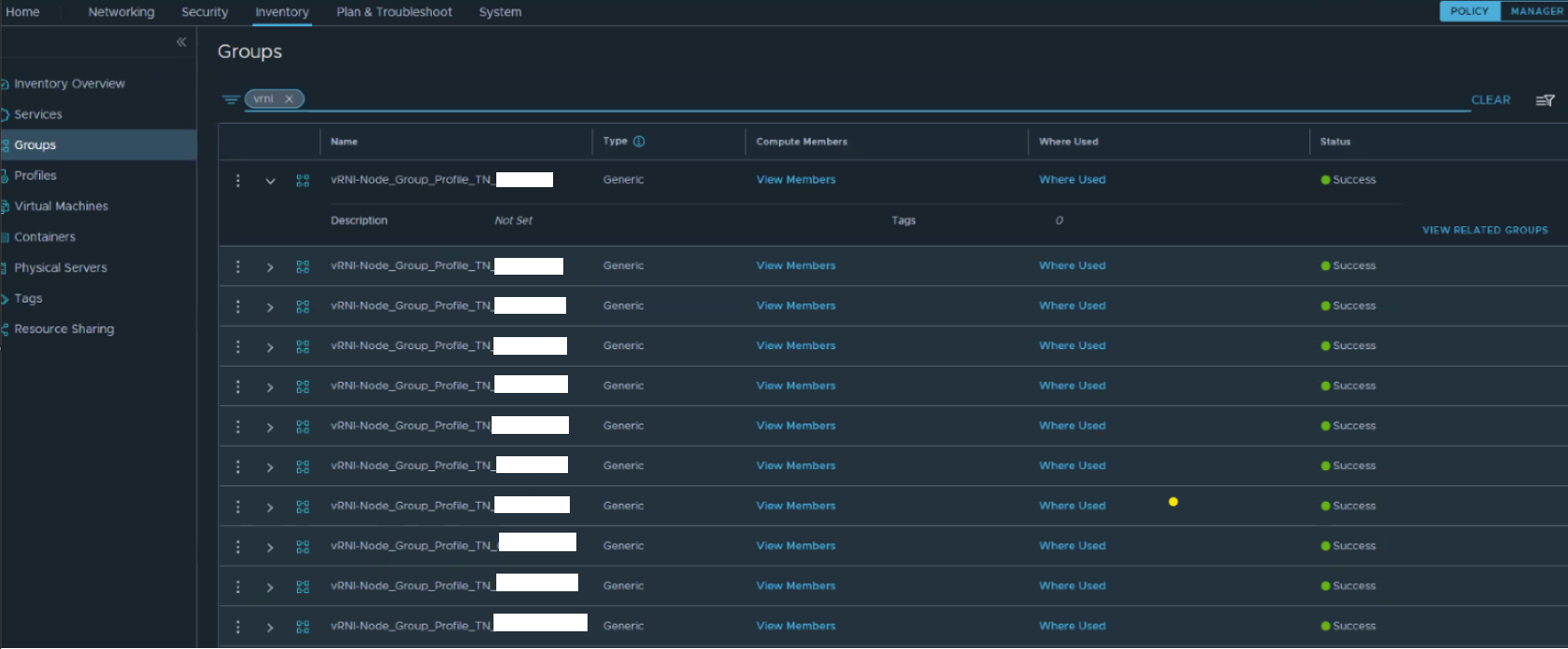Click the group icon of first row
1568x649 pixels.
(303, 181)
